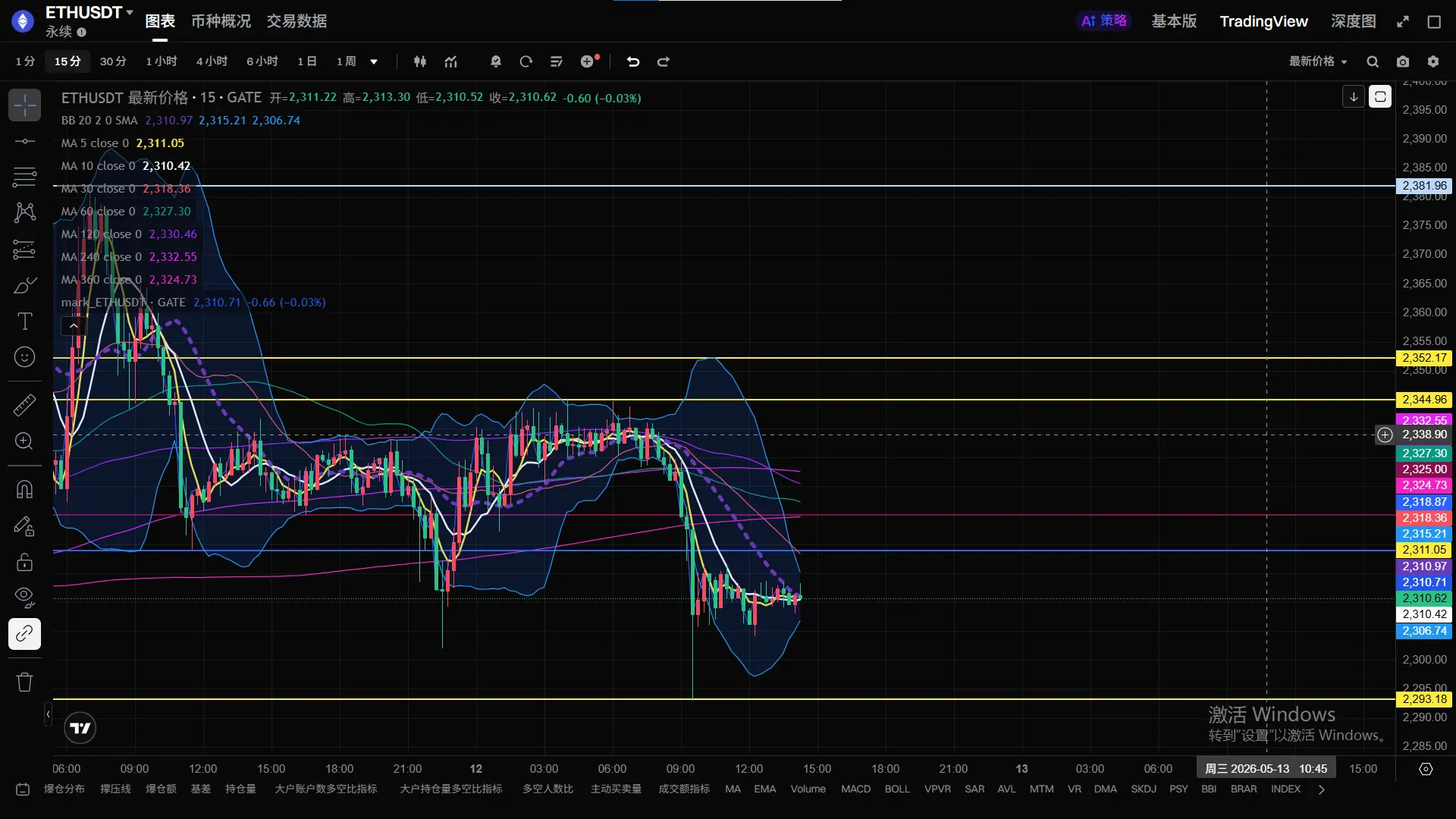Select the TradingView chart mode
Image resolution: width=1456 pixels, height=819 pixels.
pyautogui.click(x=1263, y=21)
